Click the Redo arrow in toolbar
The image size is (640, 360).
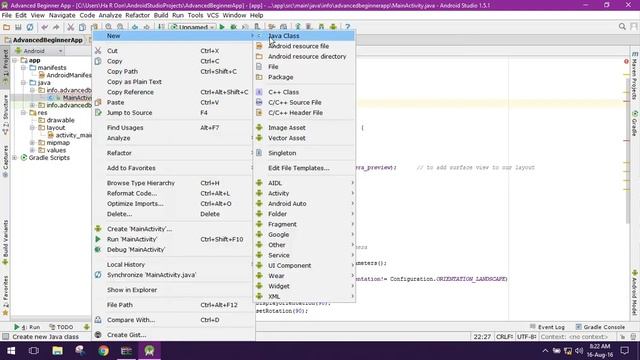coord(56,27)
